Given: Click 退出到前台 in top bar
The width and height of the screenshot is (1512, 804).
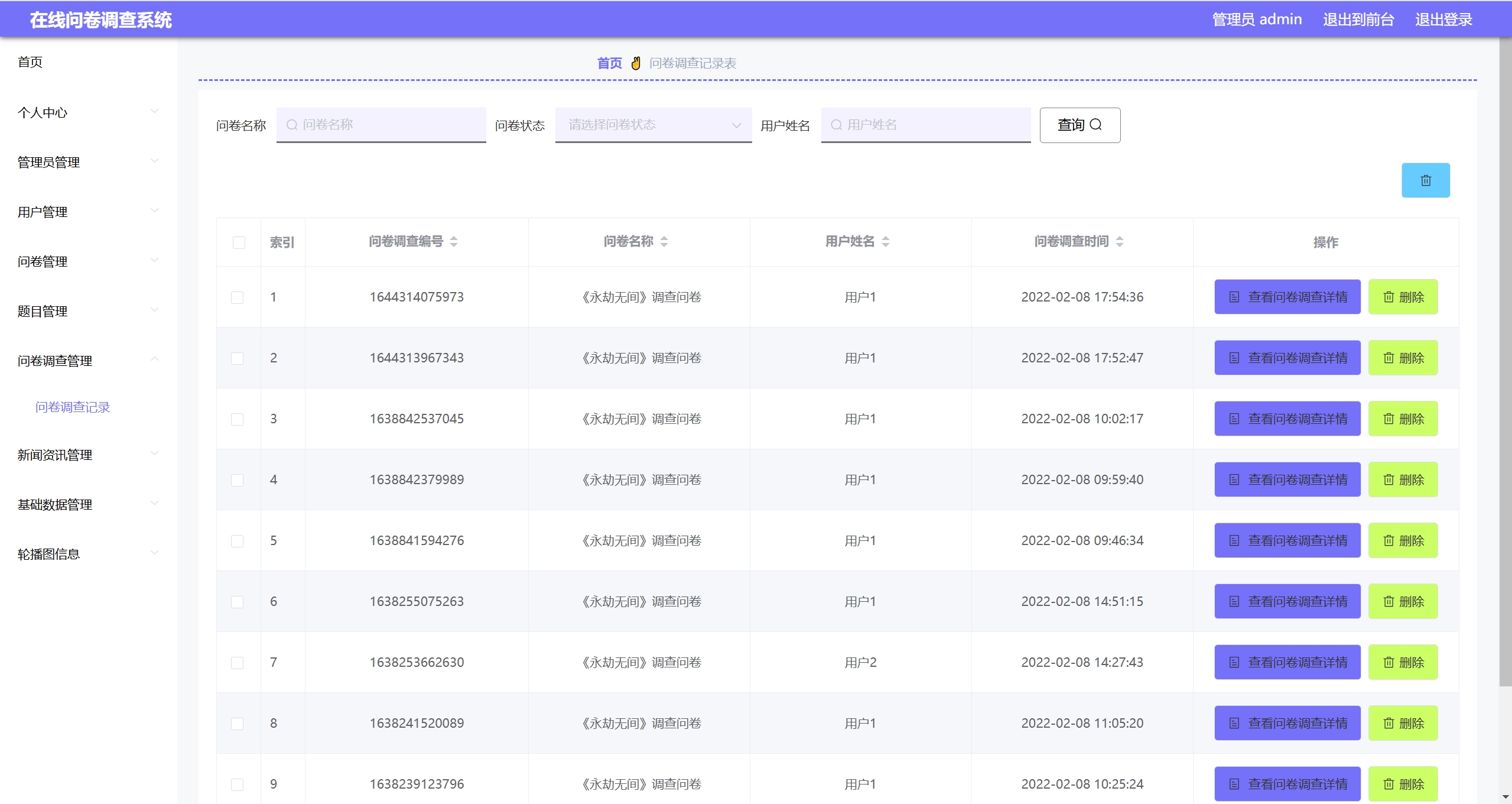Looking at the screenshot, I should [1358, 20].
